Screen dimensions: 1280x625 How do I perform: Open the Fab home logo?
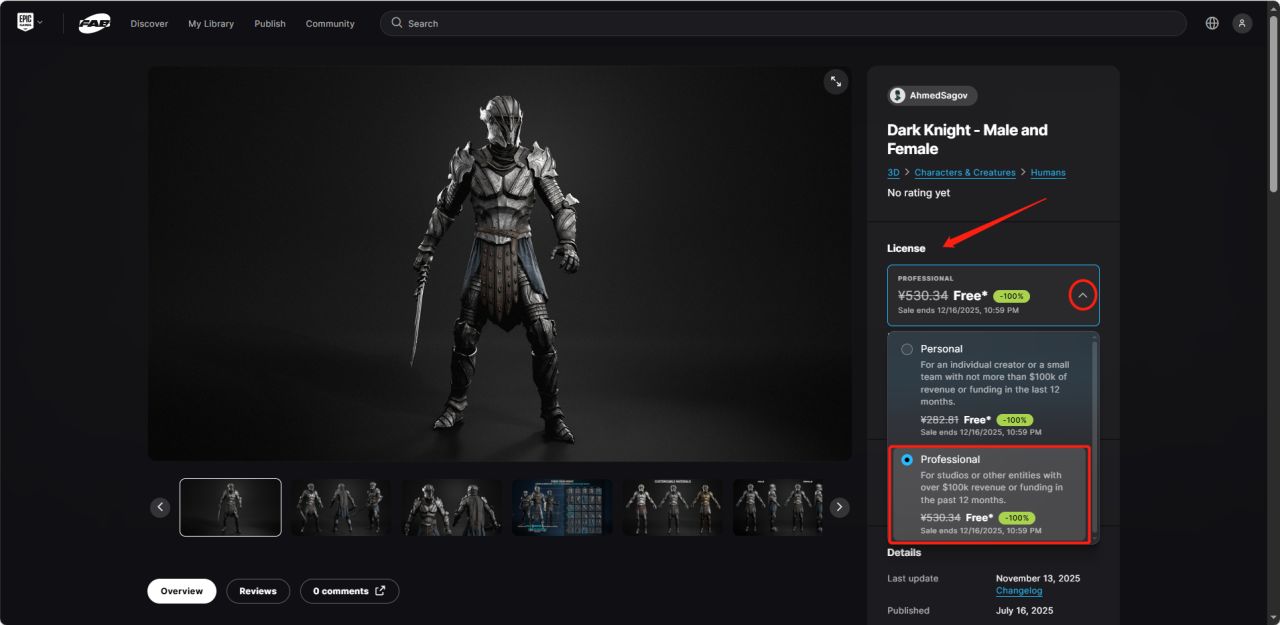coord(94,23)
